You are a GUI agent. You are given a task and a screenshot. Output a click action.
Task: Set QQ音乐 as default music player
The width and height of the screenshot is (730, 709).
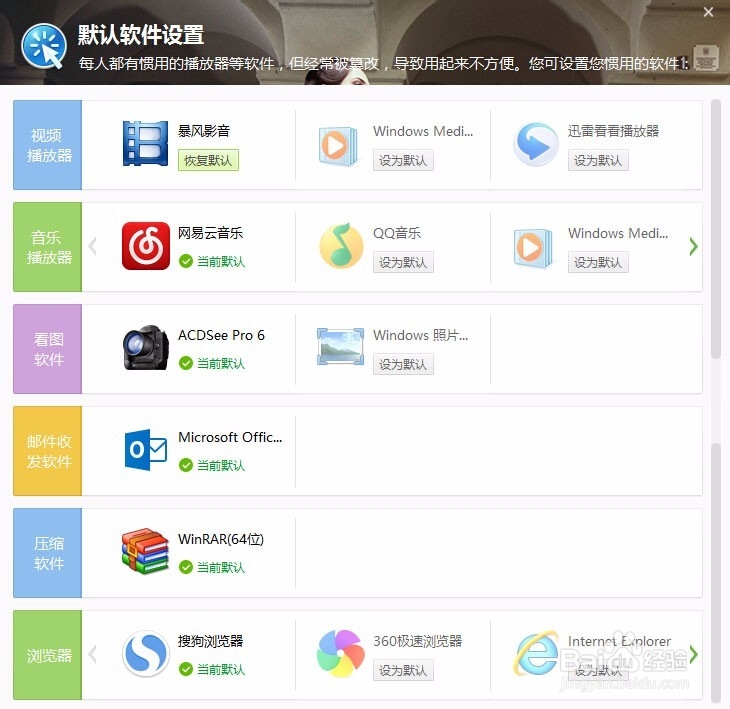click(403, 262)
